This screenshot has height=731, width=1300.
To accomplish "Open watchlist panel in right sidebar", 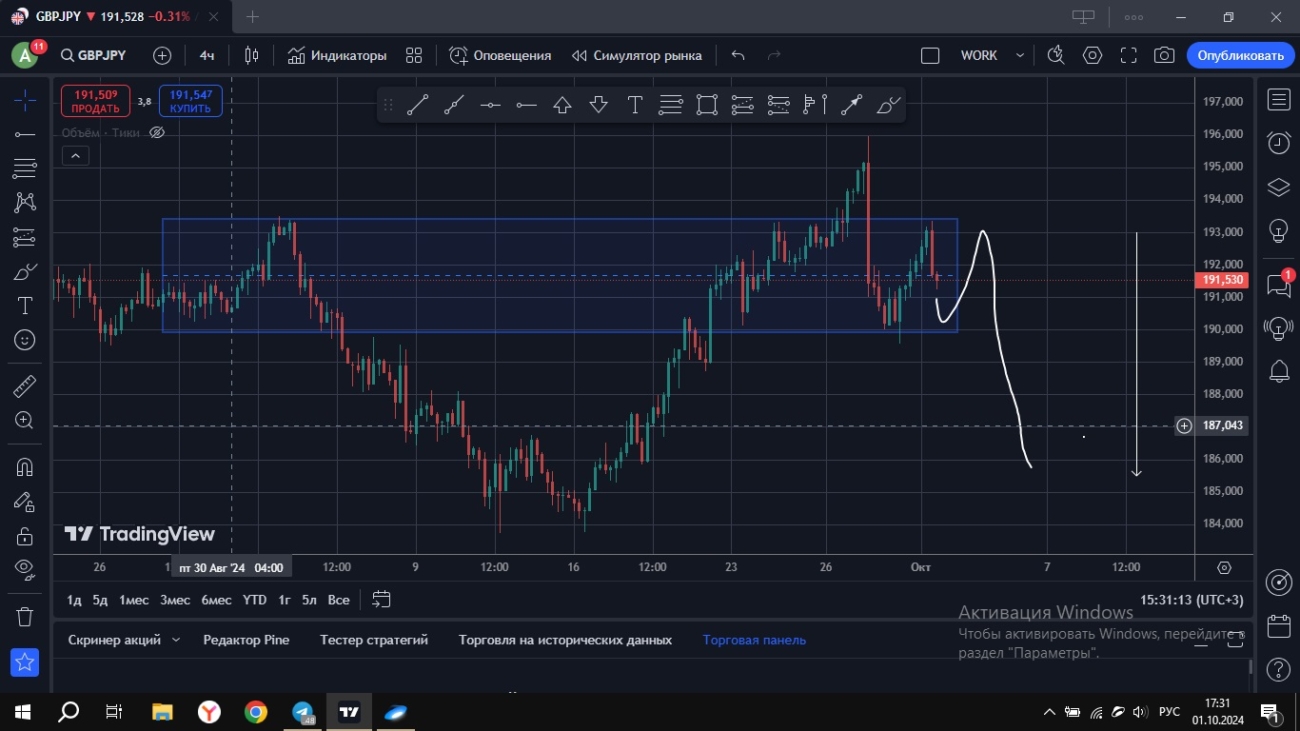I will coord(1278,99).
